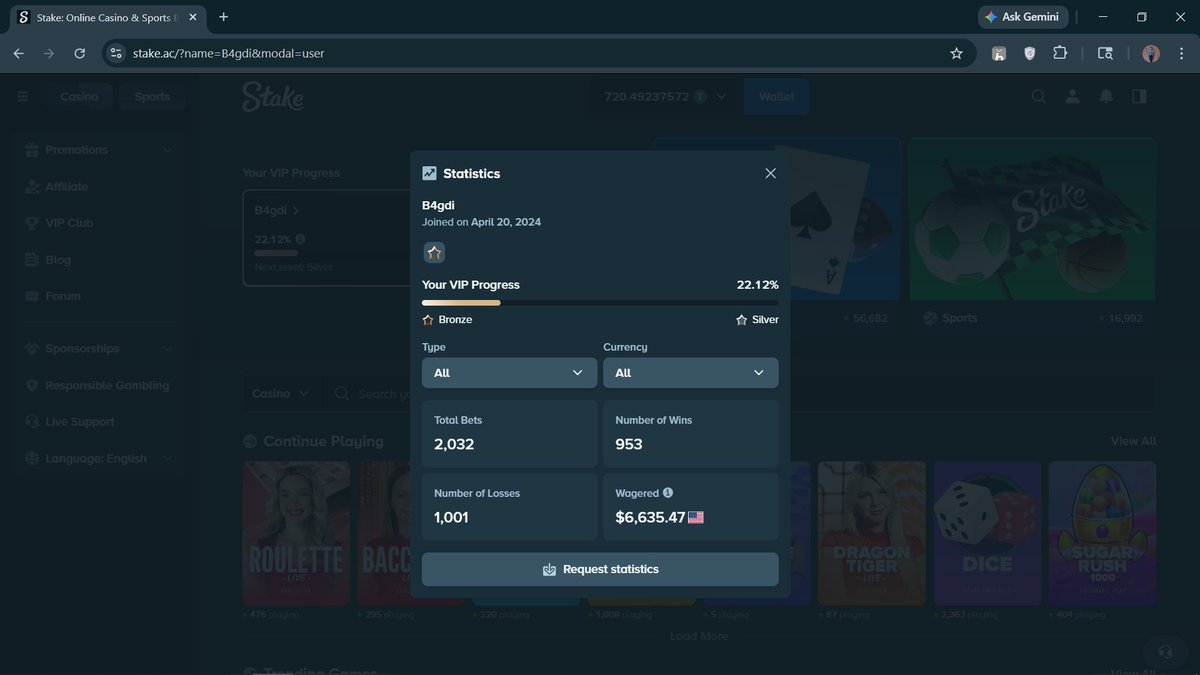Image resolution: width=1200 pixels, height=675 pixels.
Task: Click the Number of Losses value 1,001
Action: click(x=451, y=517)
